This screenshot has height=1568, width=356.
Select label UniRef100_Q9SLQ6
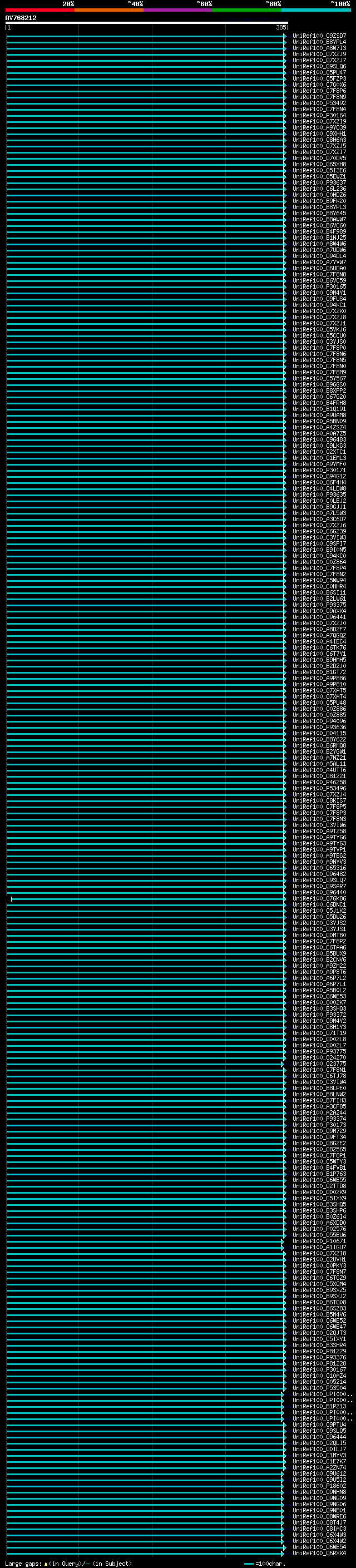319,66
